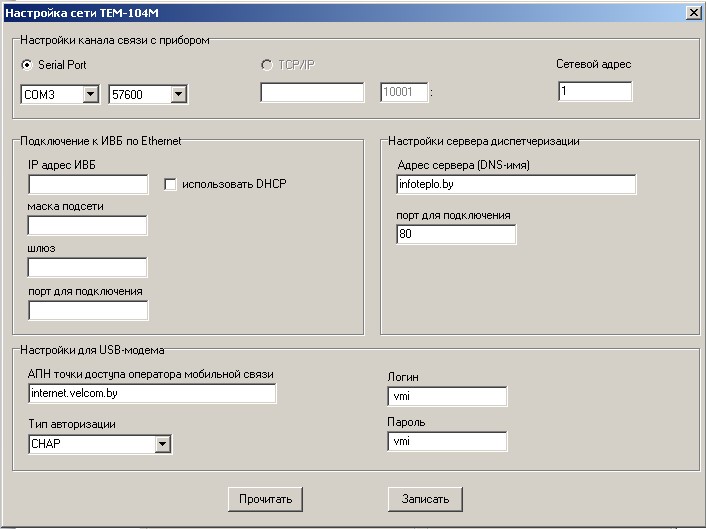Focus the Сетевой адрес input field
Image resolution: width=706 pixels, height=529 pixels.
click(x=595, y=91)
